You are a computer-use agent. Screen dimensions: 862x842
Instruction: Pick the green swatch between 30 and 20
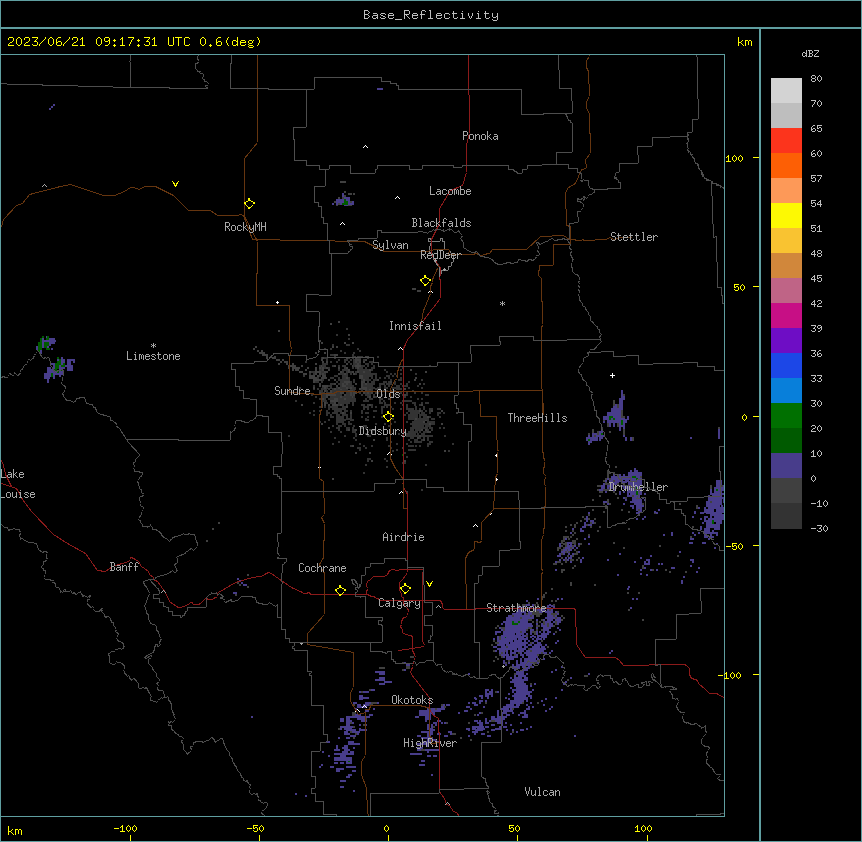(786, 416)
